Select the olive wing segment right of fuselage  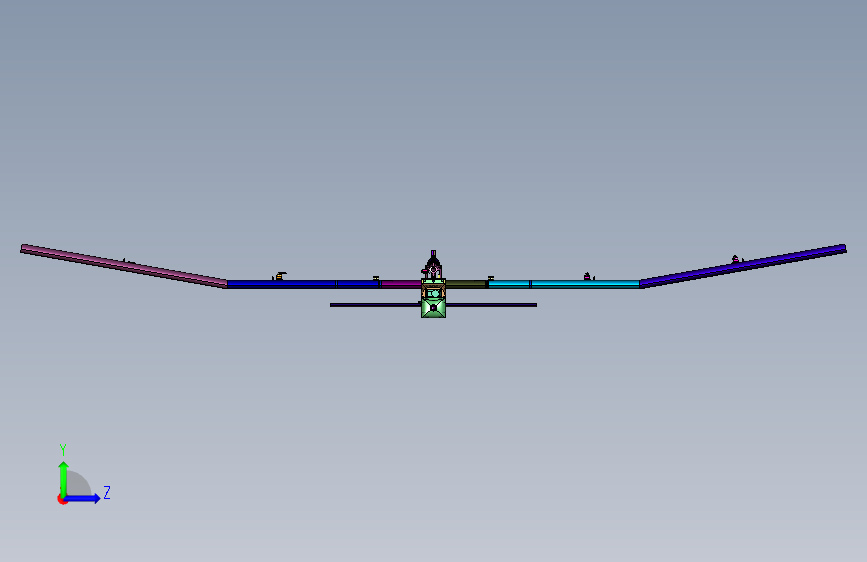466,284
